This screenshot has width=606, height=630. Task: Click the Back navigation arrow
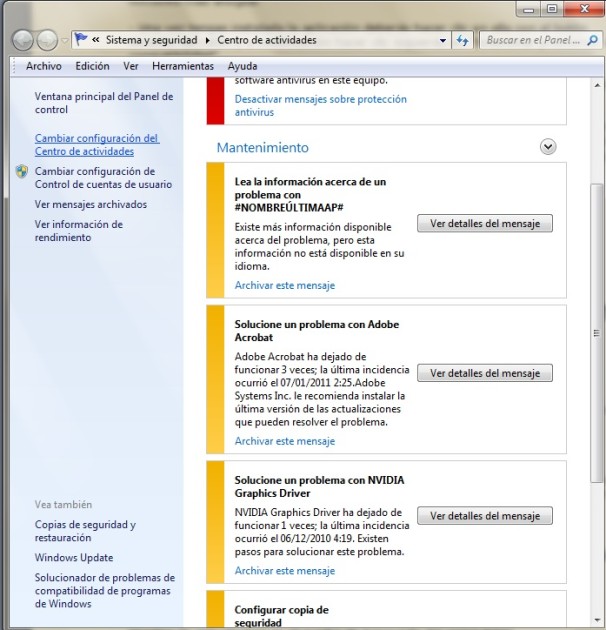point(23,40)
